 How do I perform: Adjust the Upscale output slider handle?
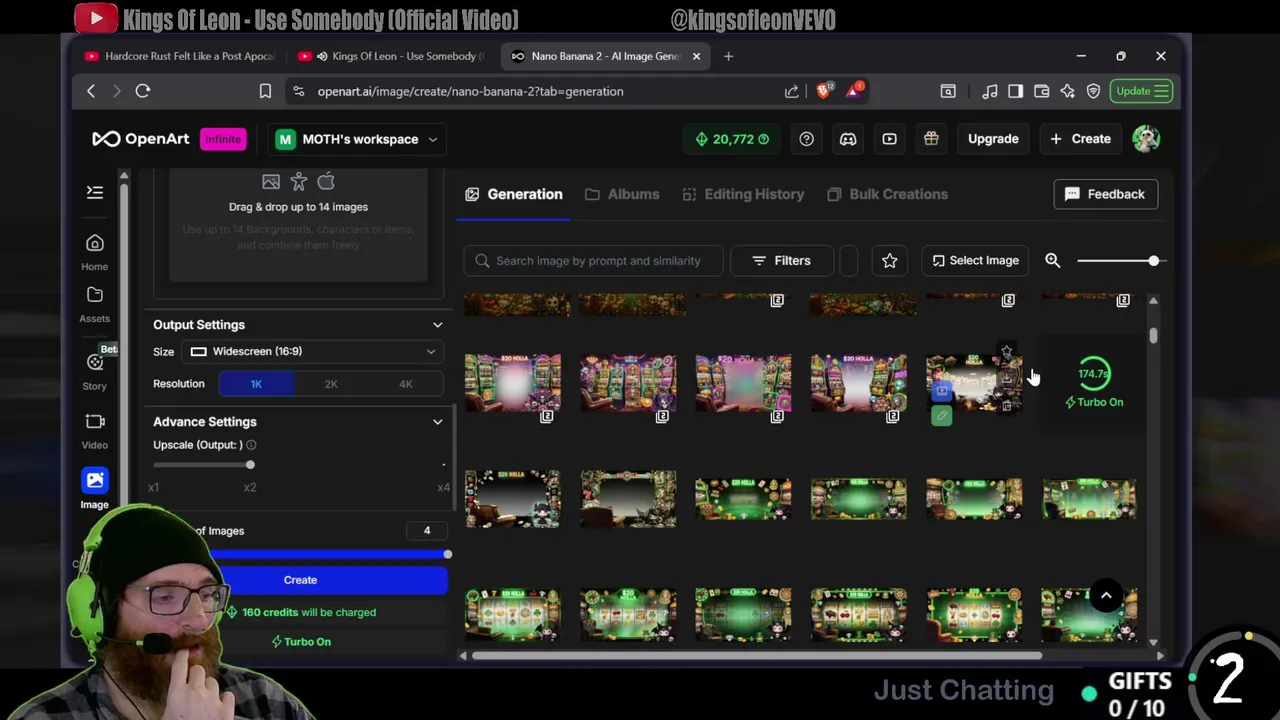tap(250, 465)
